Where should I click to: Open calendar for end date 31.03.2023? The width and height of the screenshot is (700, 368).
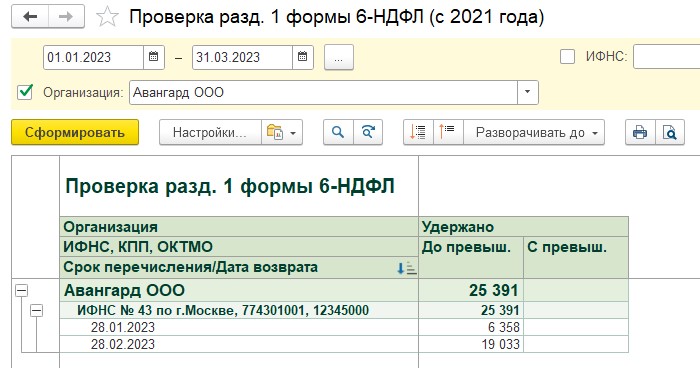tap(303, 57)
